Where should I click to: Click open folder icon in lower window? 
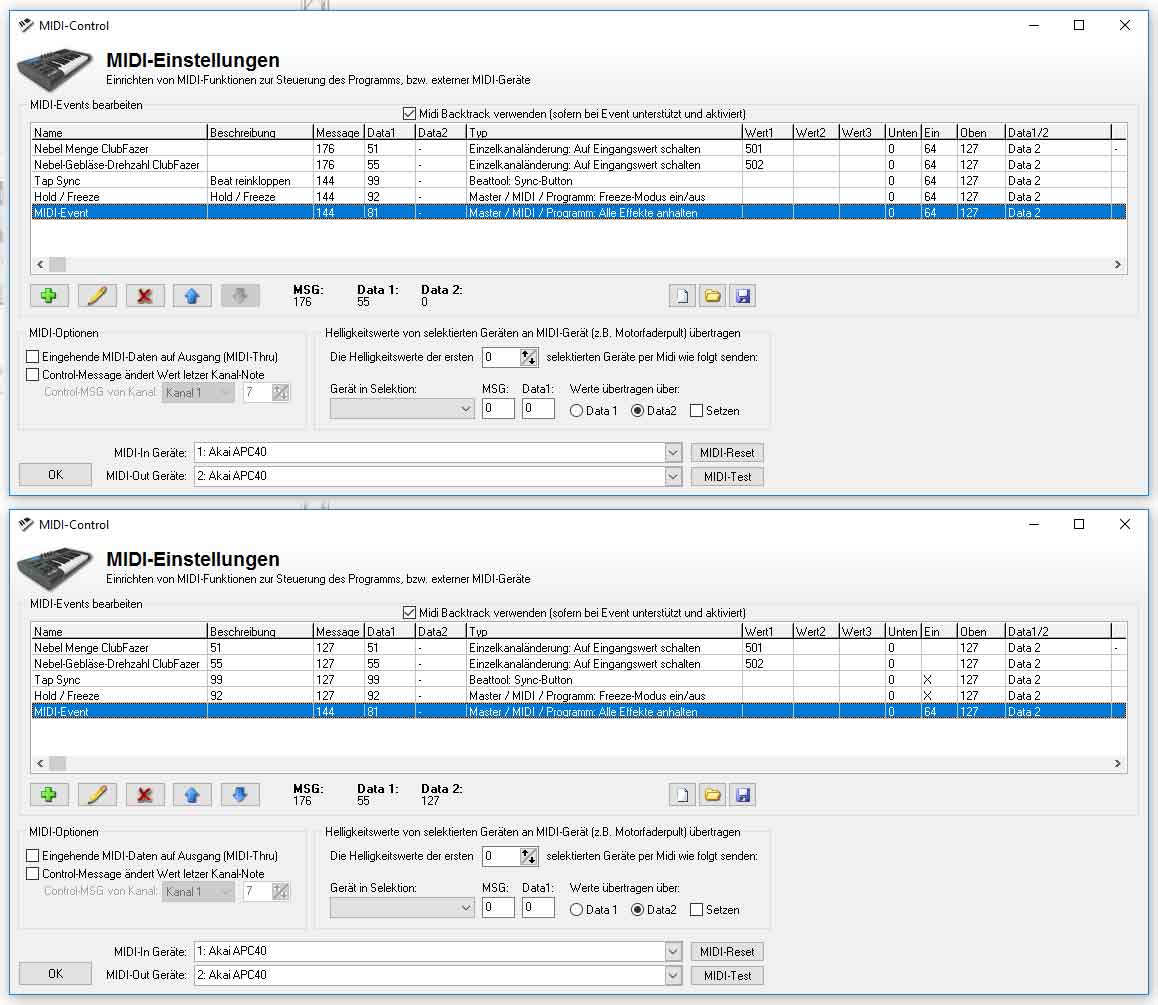[712, 795]
